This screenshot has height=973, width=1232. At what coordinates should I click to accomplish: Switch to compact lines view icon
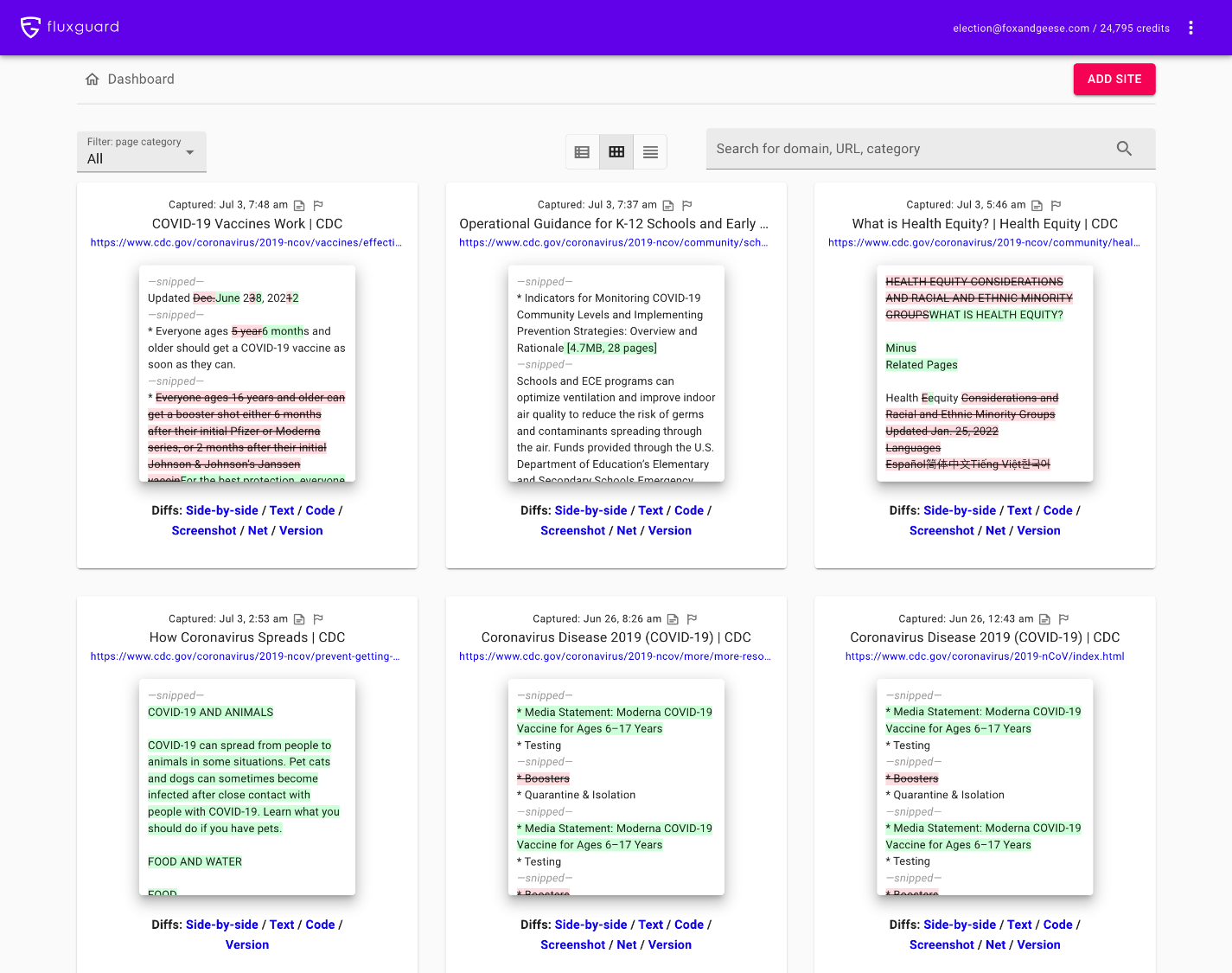pos(651,152)
